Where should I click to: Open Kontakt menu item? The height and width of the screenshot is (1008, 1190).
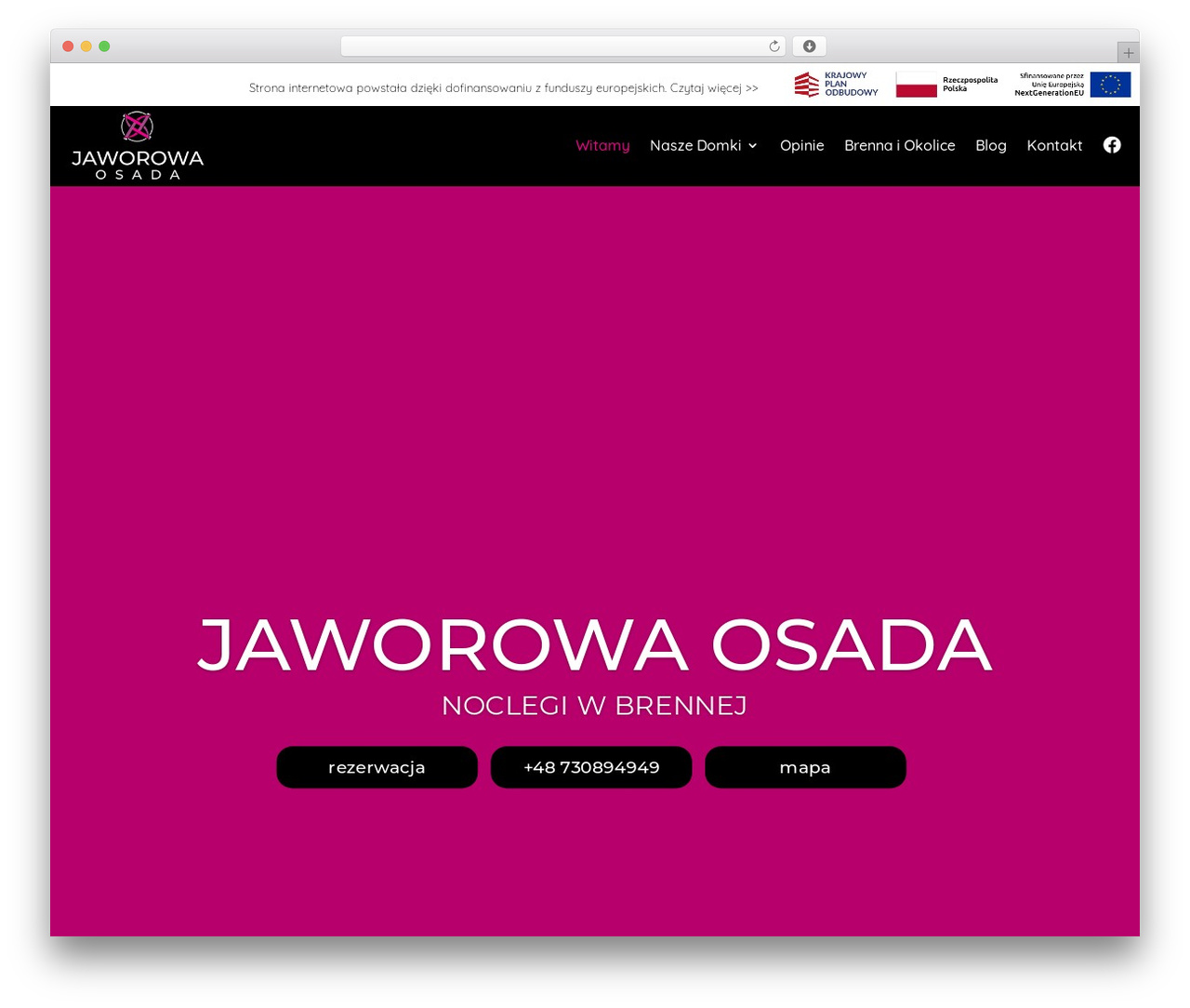click(x=1054, y=145)
